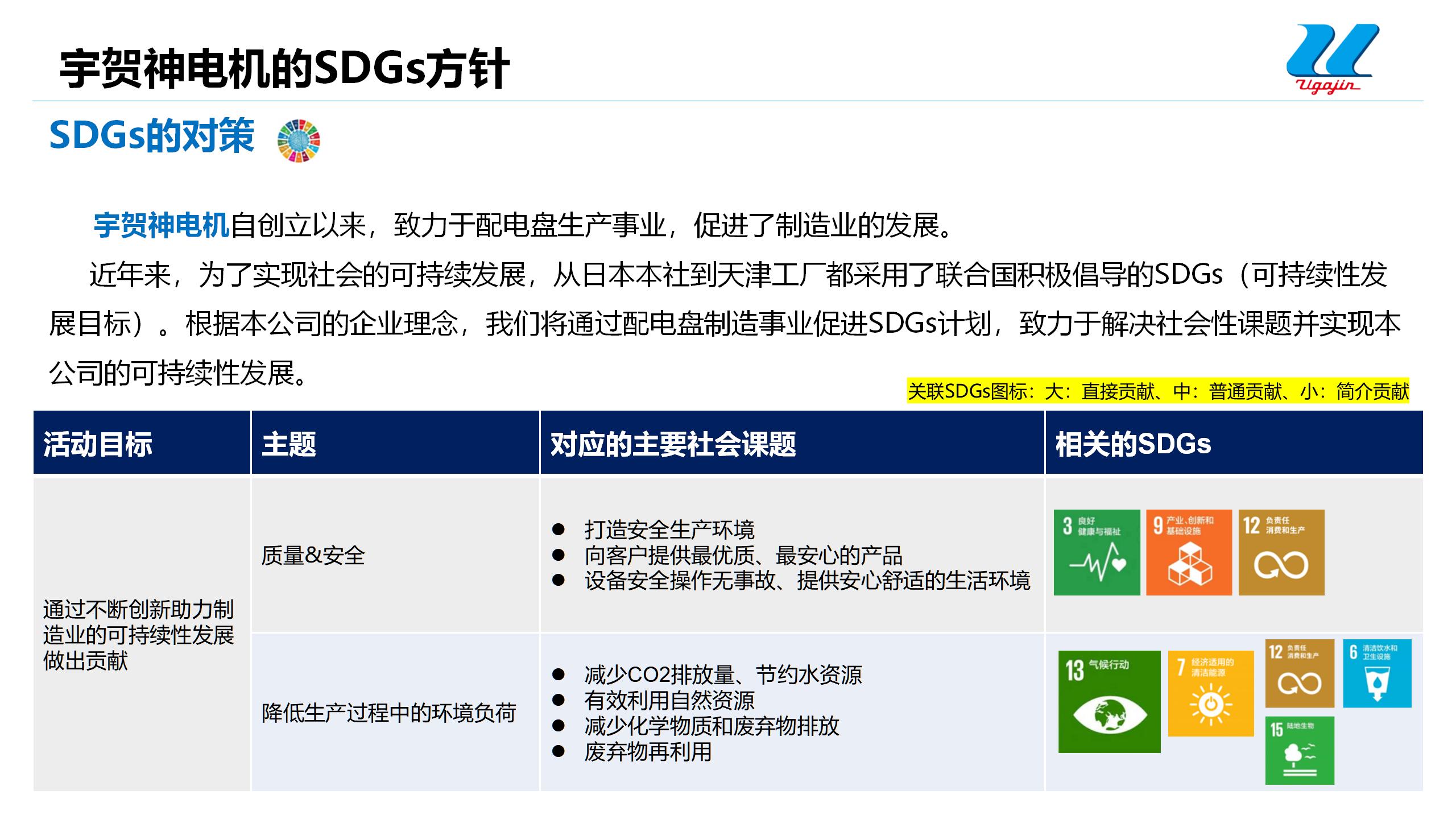
Task: Click the SDGs的对策 blue heading
Action: click(152, 136)
